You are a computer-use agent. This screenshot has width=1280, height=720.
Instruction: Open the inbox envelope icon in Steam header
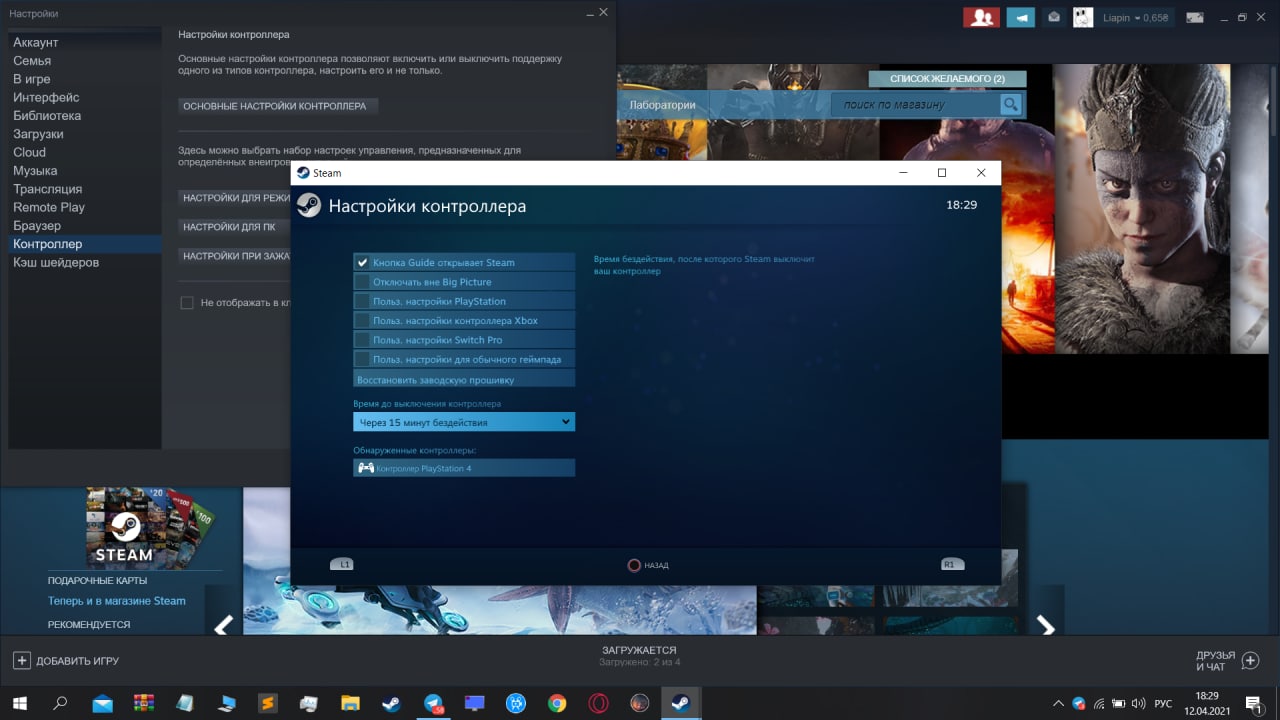point(1053,17)
